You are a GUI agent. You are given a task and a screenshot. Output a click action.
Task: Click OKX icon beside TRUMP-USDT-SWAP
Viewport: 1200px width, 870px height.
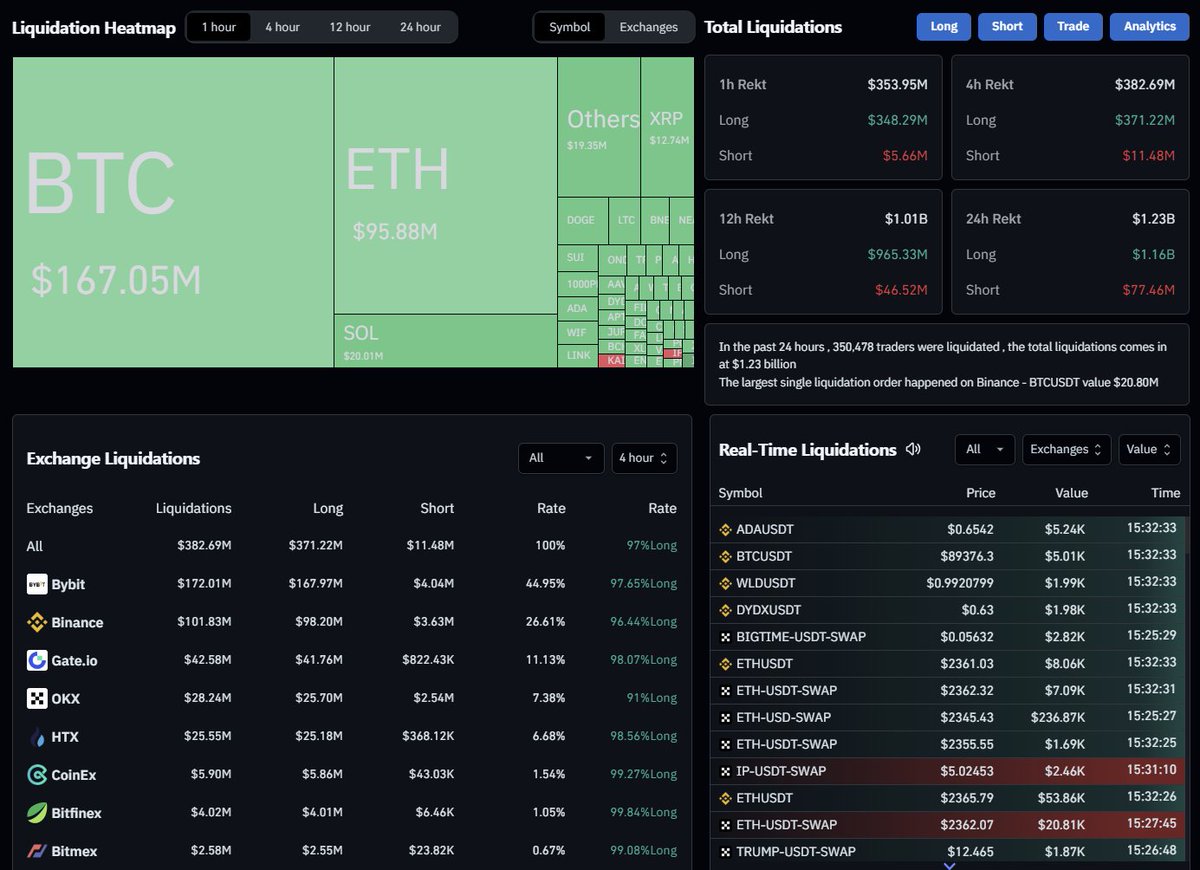[x=726, y=852]
